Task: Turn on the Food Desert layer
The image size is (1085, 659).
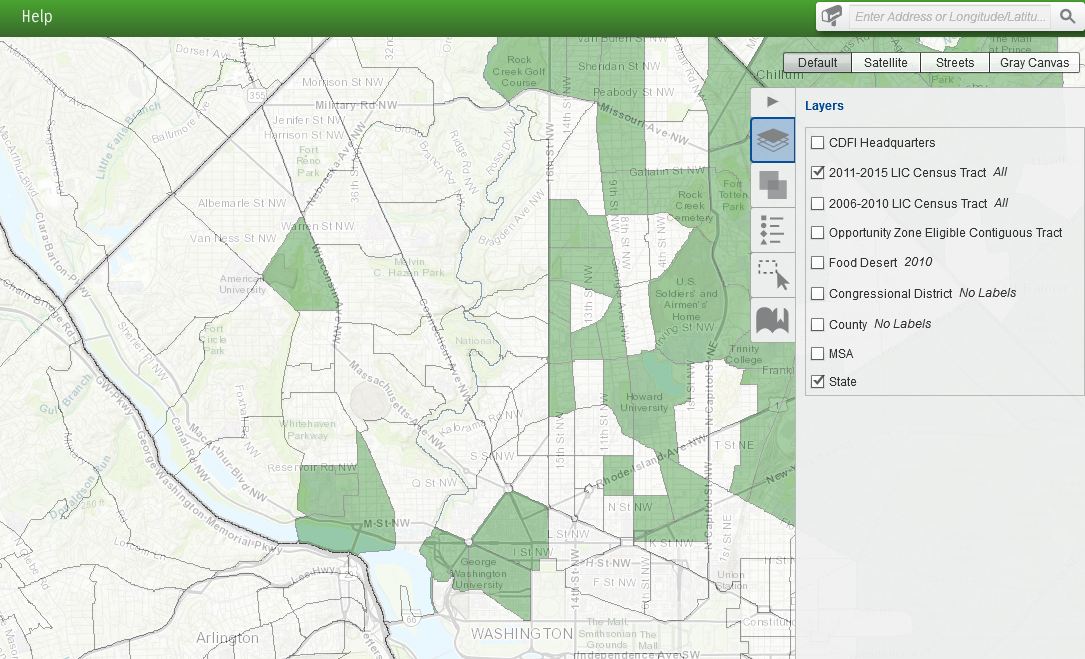Action: pyautogui.click(x=818, y=263)
